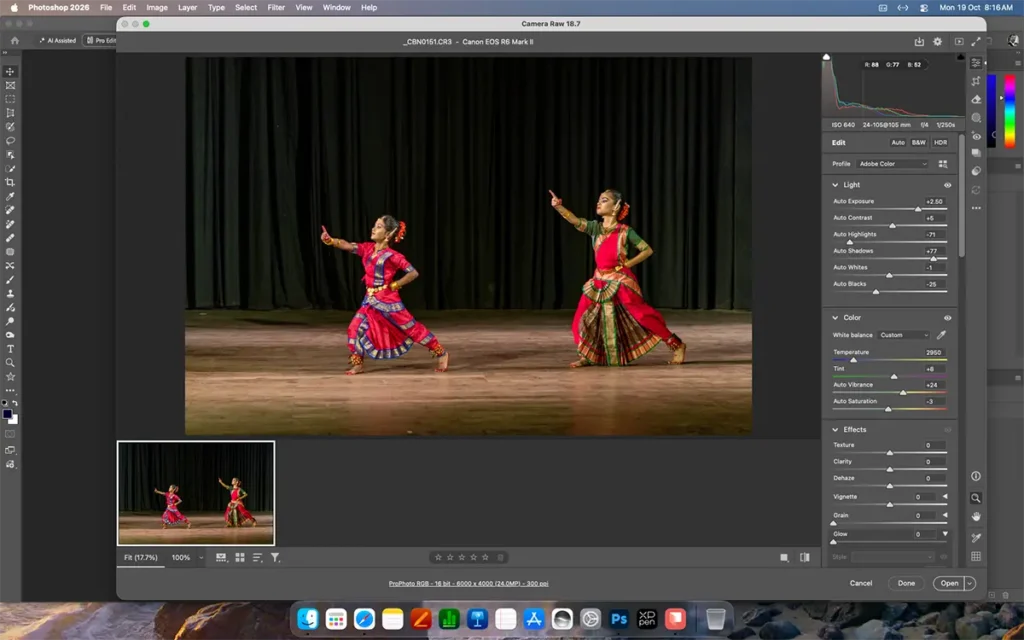
Task: Open the dropdown arrow beside Open button
Action: 970,583
